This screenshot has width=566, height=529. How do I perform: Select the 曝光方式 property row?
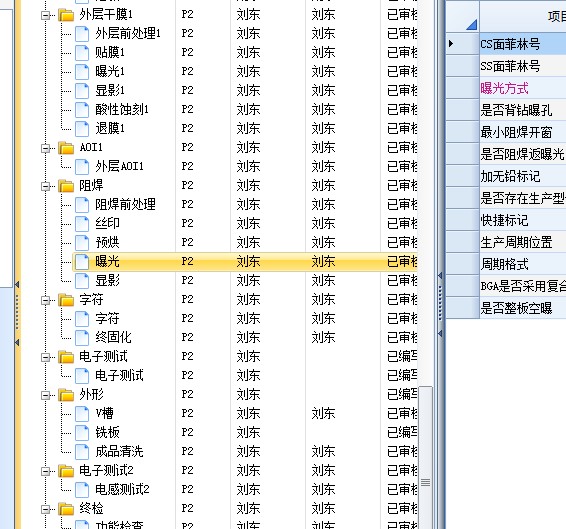click(x=523, y=88)
